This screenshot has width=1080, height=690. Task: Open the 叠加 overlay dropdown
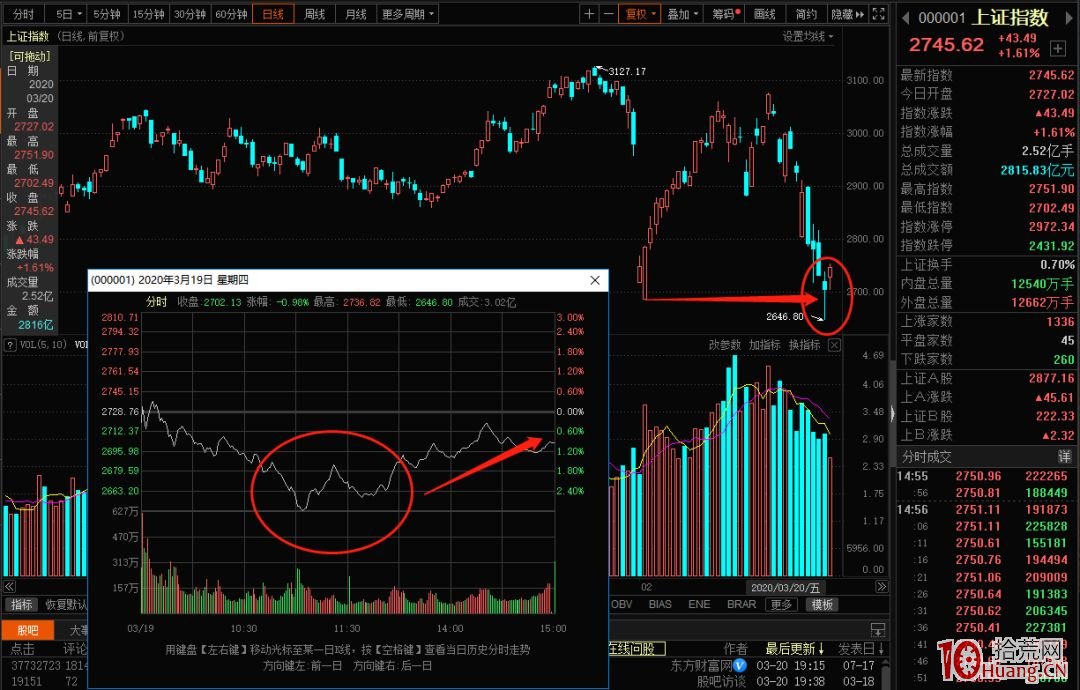coord(683,14)
